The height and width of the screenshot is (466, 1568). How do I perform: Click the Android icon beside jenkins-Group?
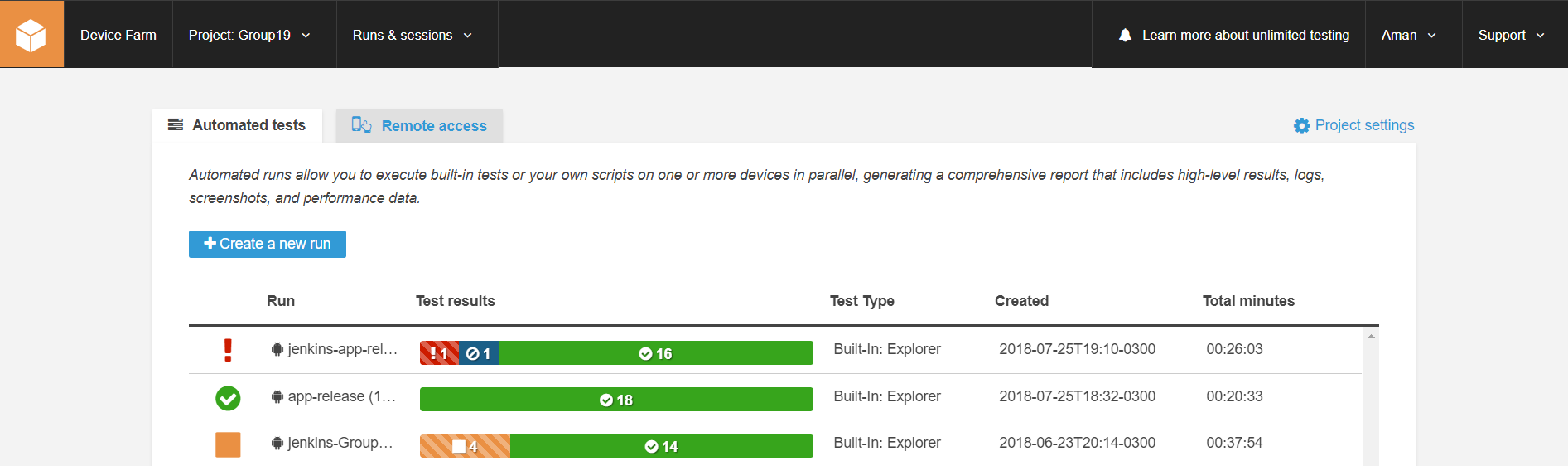coord(277,444)
